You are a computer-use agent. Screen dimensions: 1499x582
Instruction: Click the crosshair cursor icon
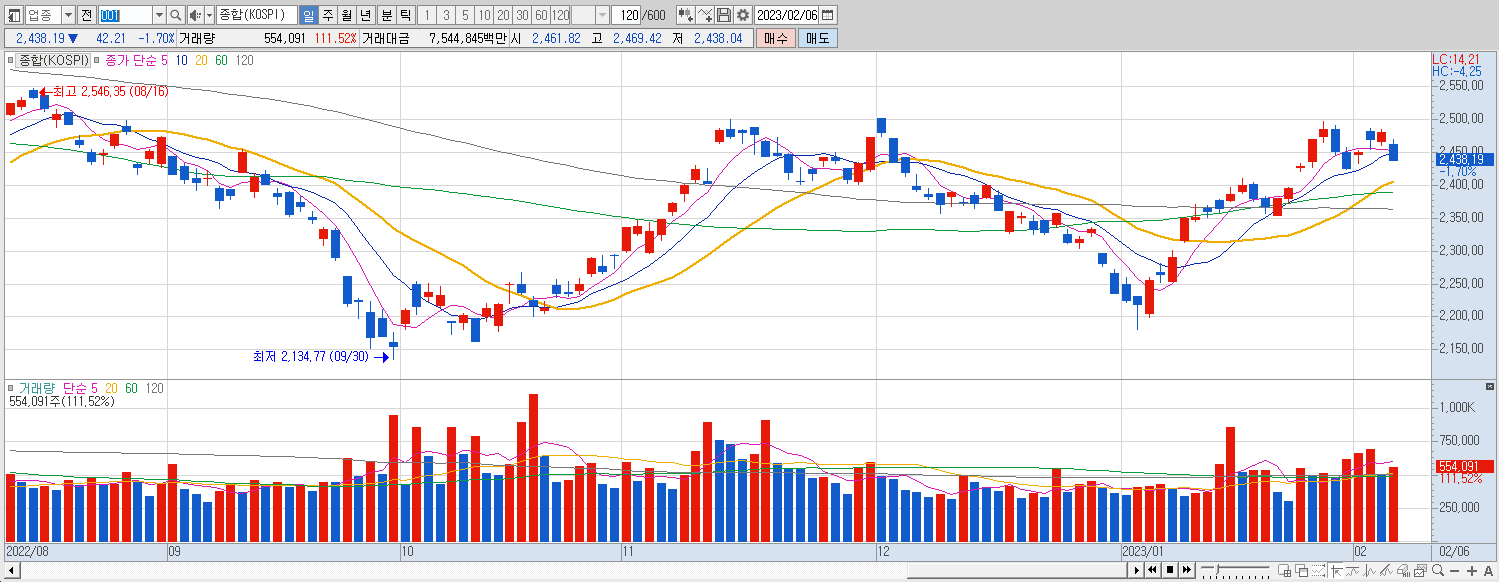coord(1336,571)
